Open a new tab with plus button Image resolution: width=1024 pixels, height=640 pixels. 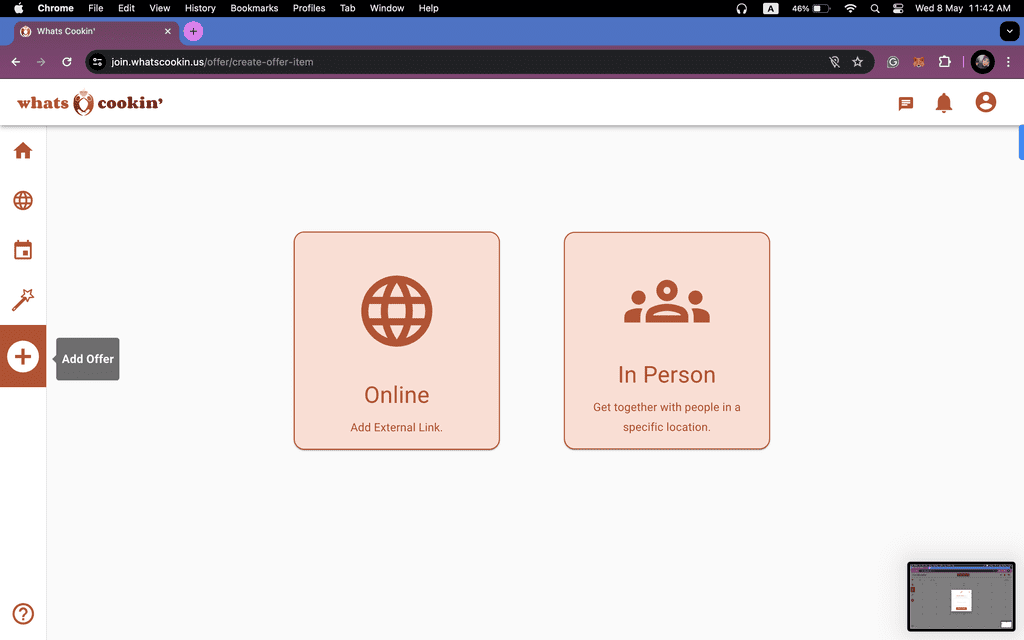click(x=193, y=31)
